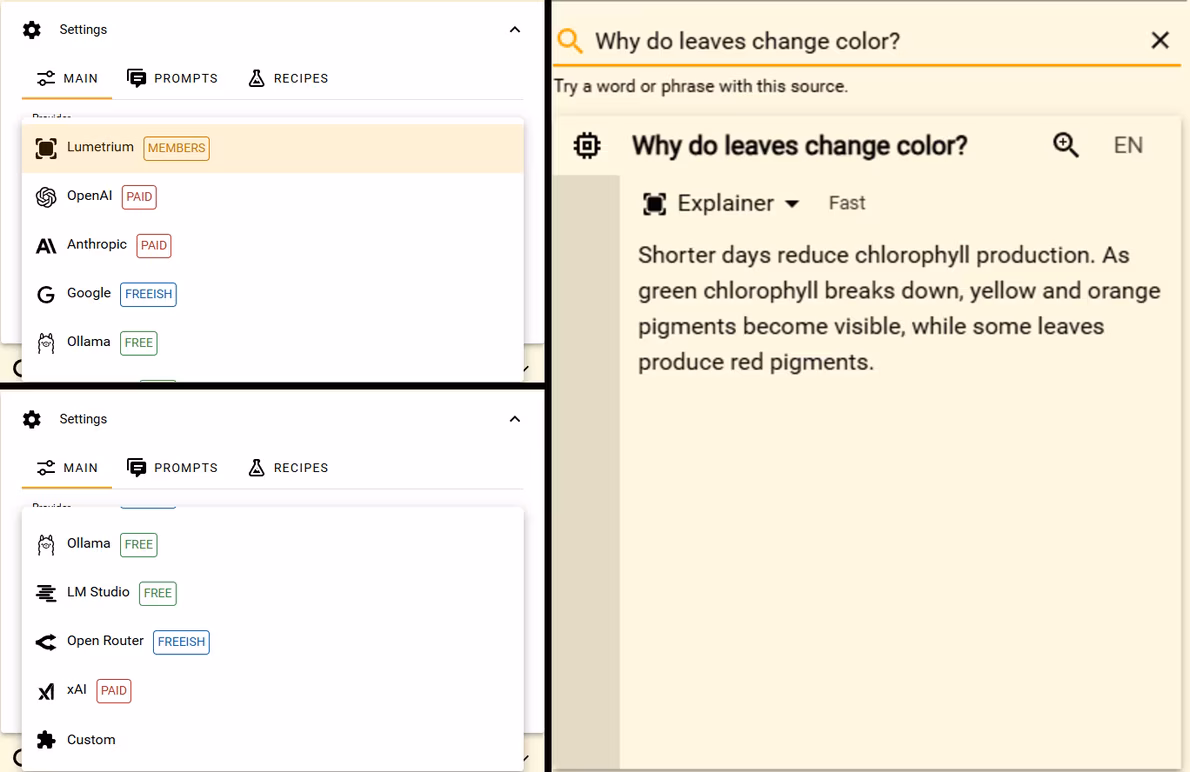Open PROMPTS tab in top Settings panel

[x=172, y=78]
